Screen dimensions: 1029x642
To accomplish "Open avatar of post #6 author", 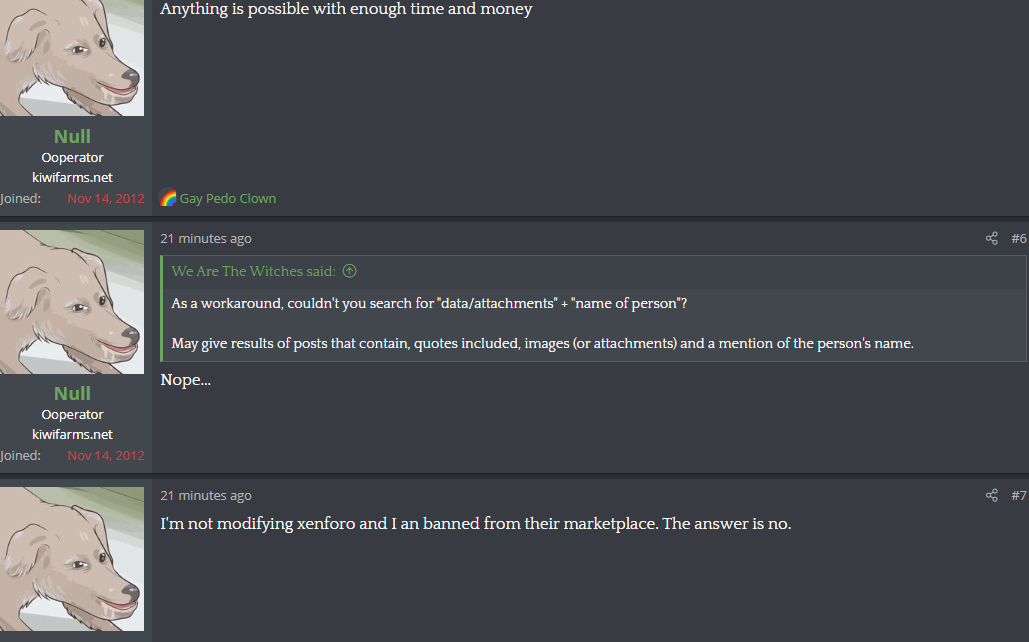I will tap(72, 302).
